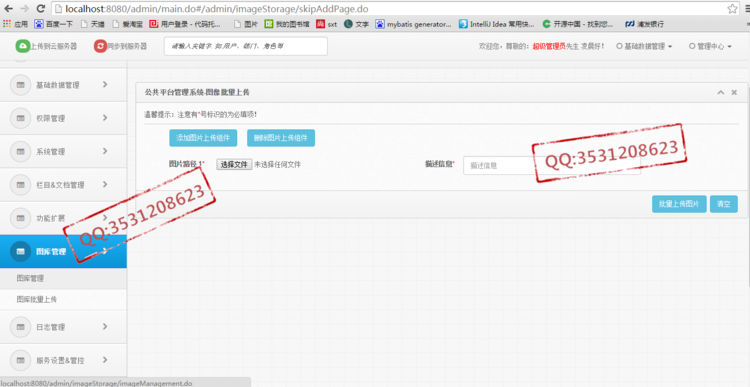Click the 栏目&文档管理 sidebar menu icon
The image size is (750, 387).
(21, 185)
